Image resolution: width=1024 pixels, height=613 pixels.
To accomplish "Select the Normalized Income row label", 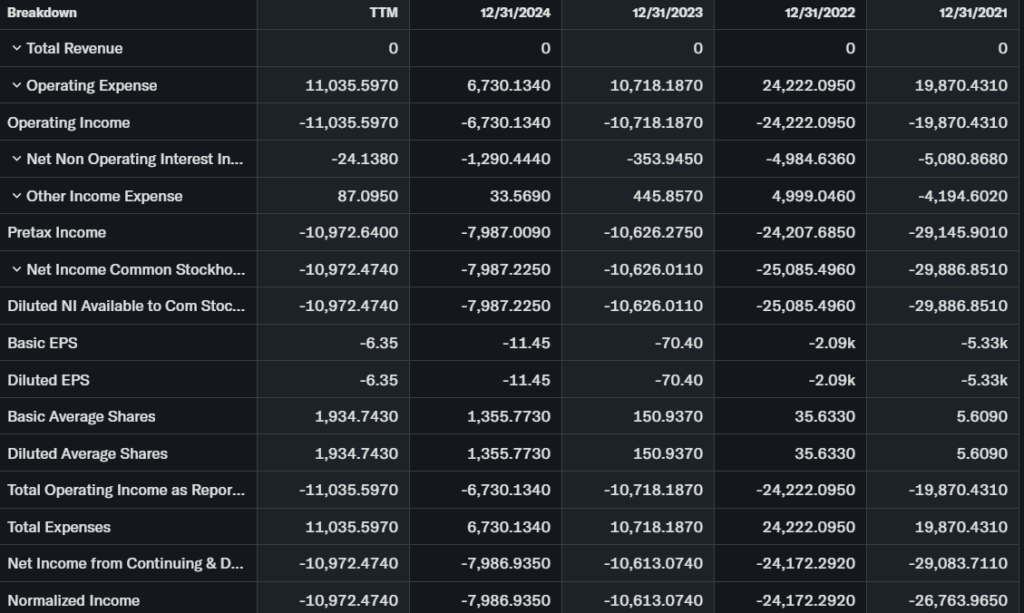I will (73, 601).
